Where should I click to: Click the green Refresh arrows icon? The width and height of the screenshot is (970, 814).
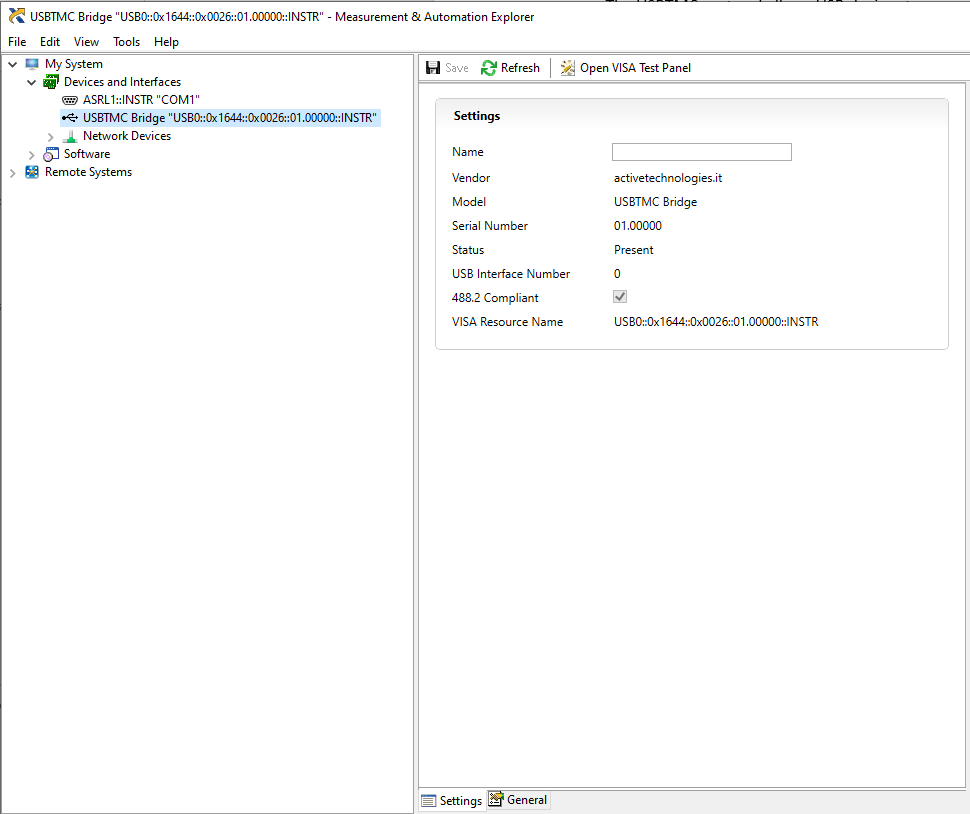coord(489,68)
